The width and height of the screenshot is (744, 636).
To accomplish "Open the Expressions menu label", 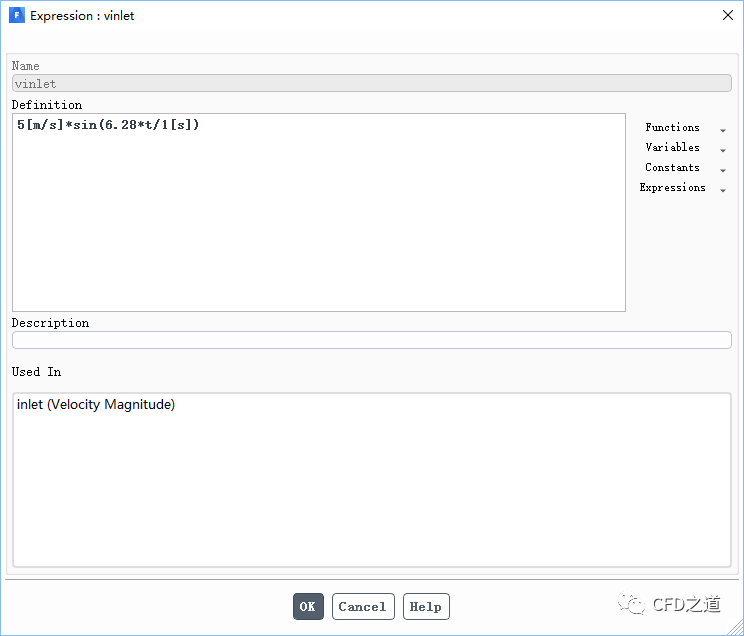I will (672, 188).
